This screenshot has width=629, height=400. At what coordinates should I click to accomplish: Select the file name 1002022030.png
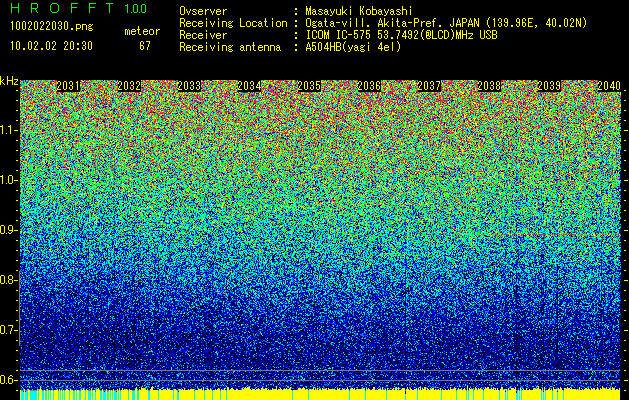(x=51, y=27)
